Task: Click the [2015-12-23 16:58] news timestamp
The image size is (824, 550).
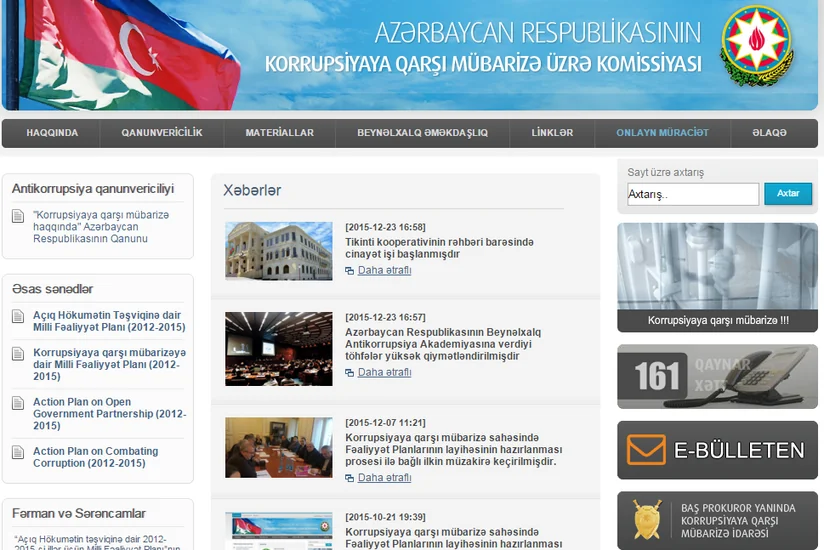Action: pyautogui.click(x=385, y=227)
